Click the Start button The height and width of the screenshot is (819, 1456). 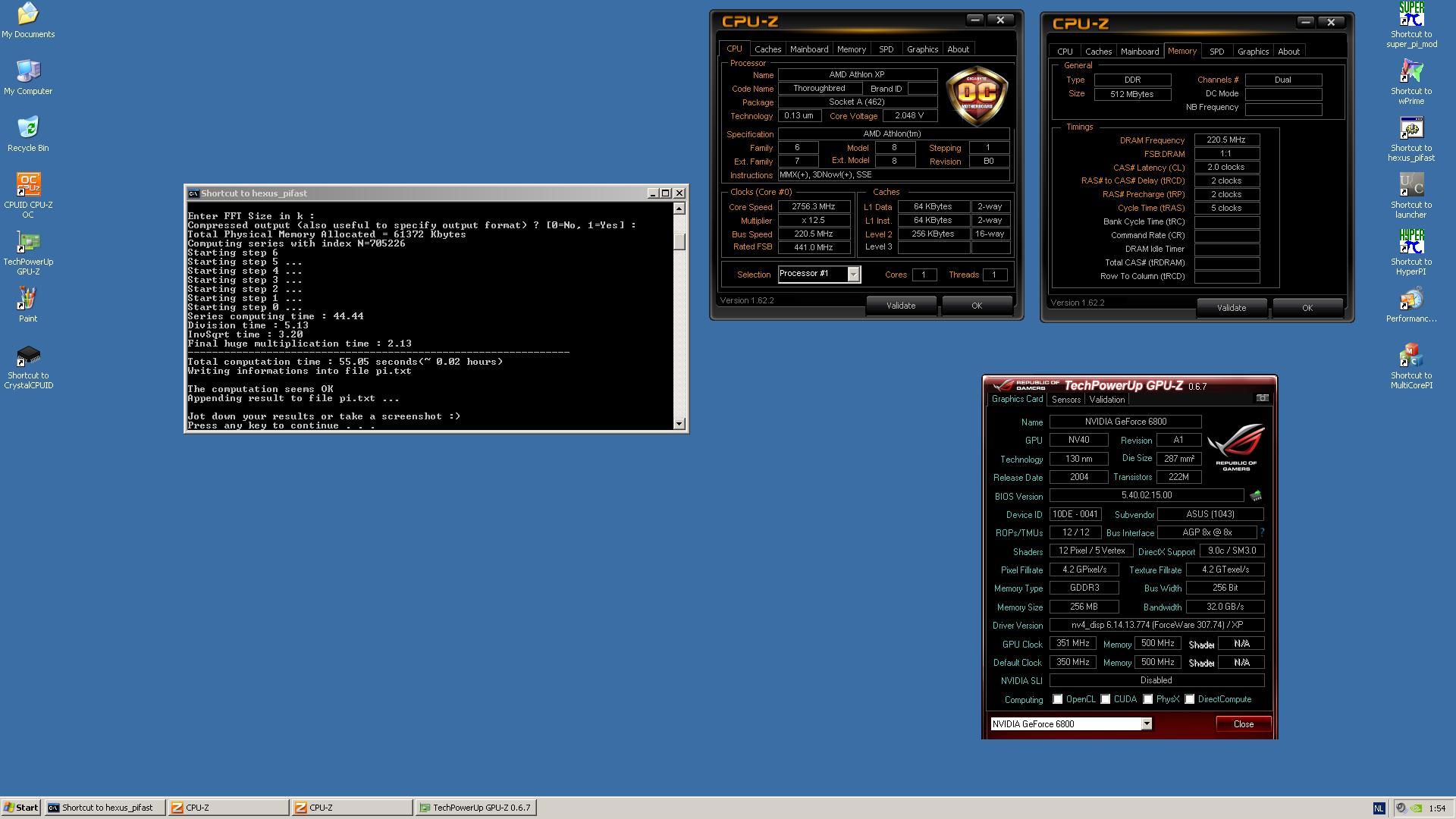point(21,808)
